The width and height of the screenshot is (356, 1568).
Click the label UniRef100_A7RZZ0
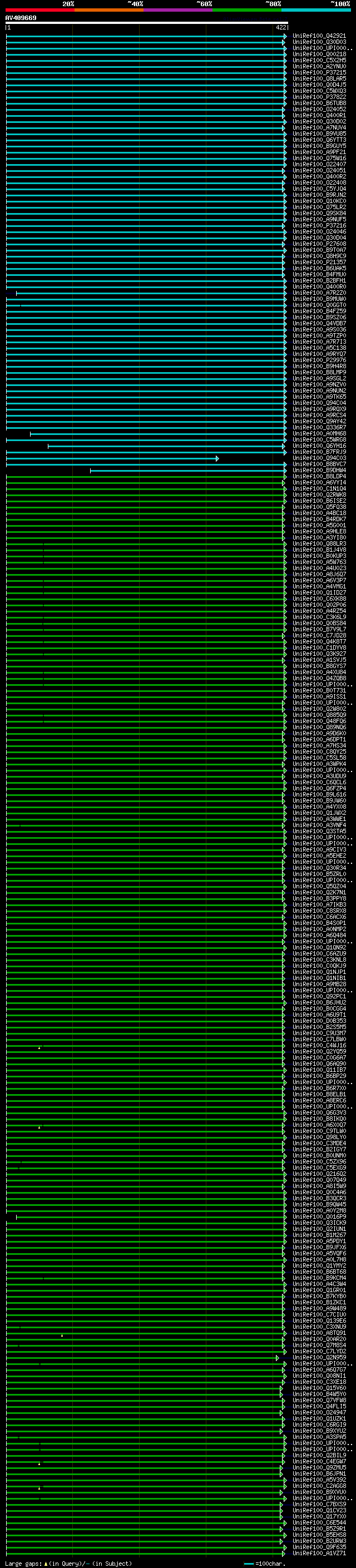[319, 293]
